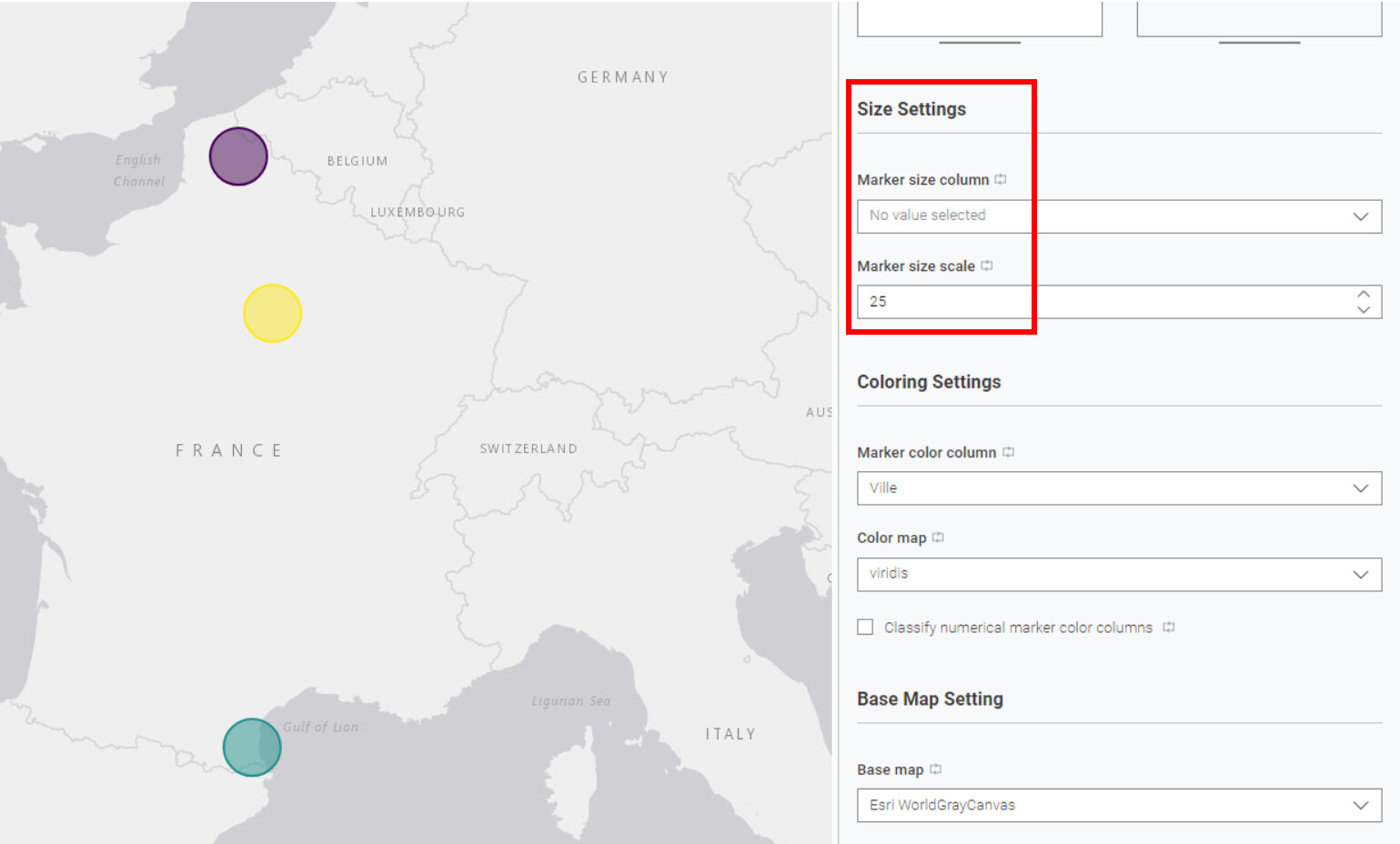1400x844 pixels.
Task: Click the teal marker near Gulf of Lion
Action: tap(252, 747)
